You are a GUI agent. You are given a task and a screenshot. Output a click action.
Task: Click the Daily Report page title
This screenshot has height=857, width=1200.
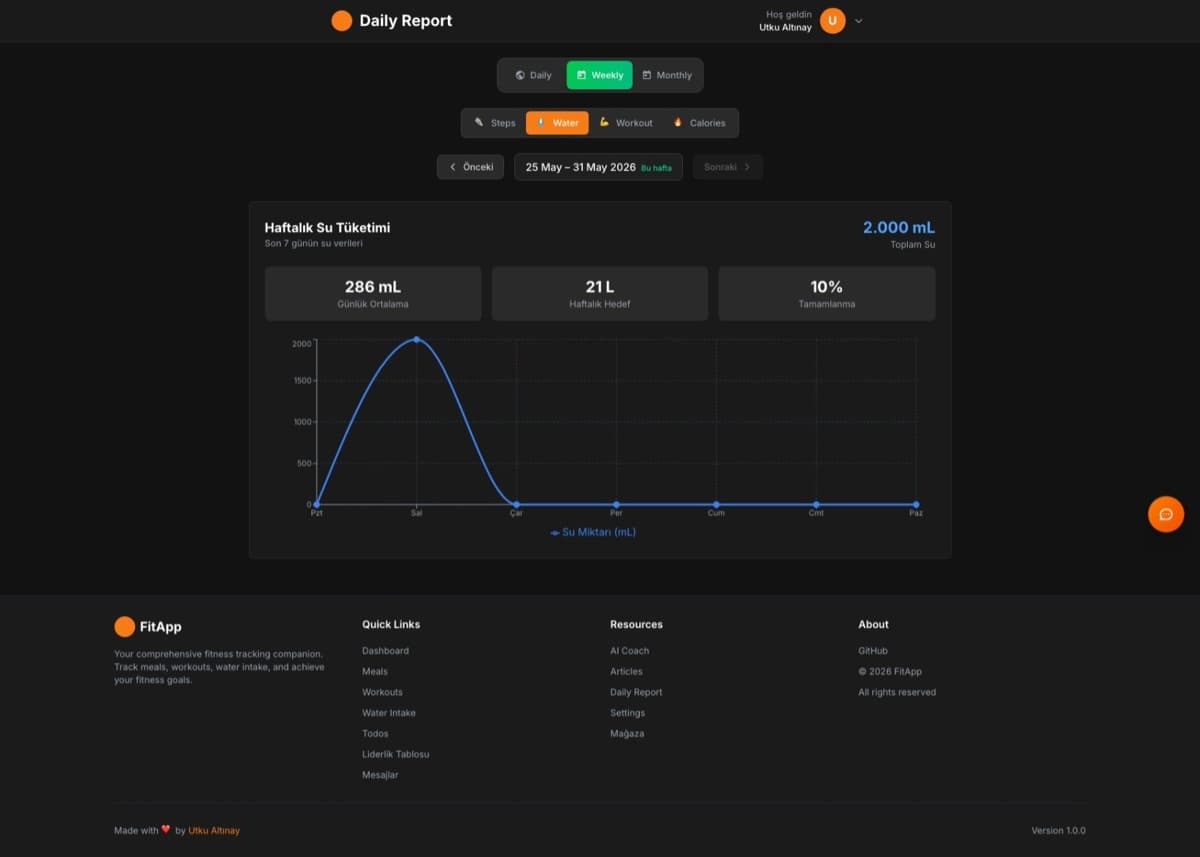[x=406, y=20]
